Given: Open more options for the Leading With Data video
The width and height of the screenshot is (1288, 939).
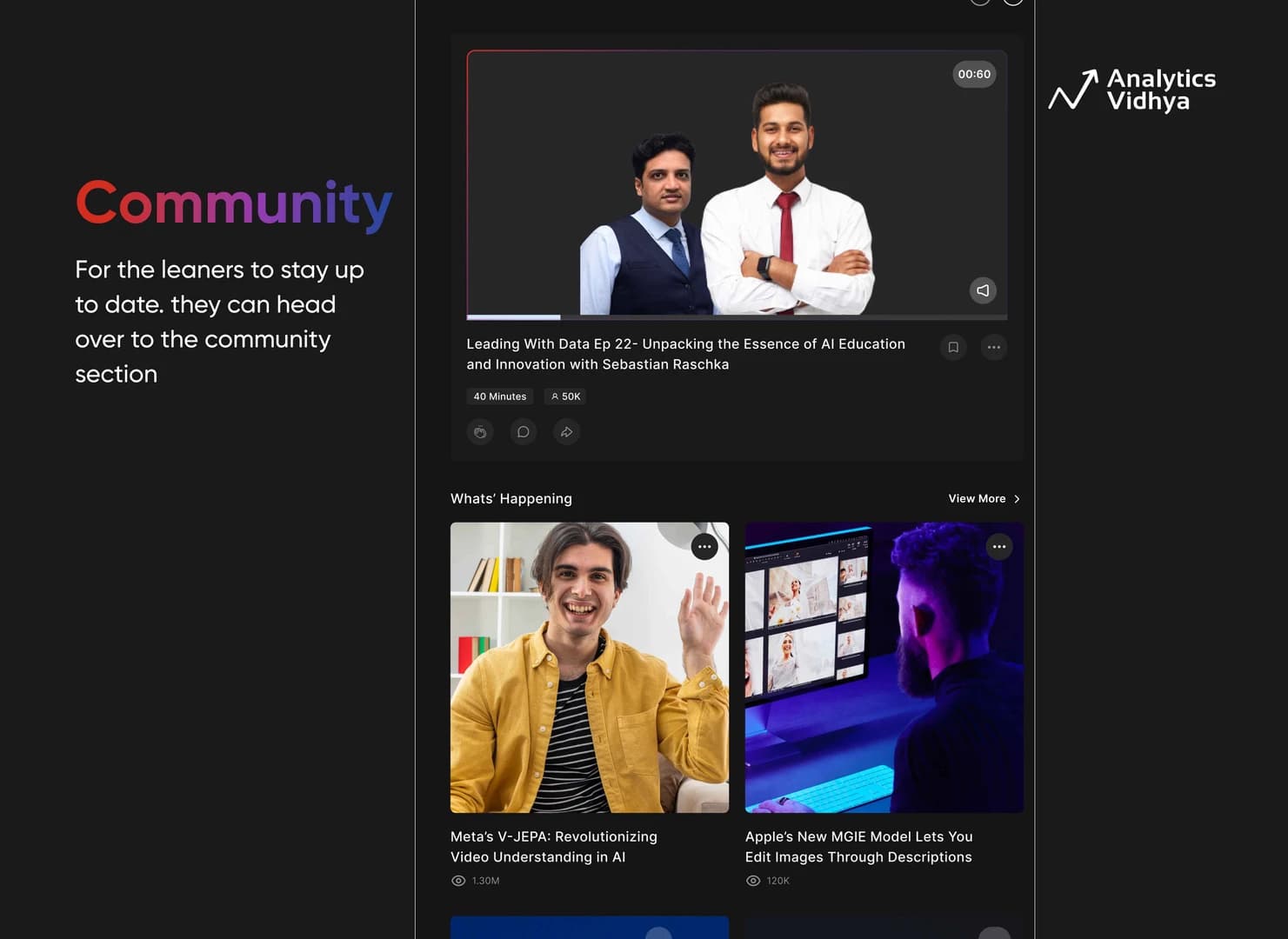Looking at the screenshot, I should click(x=993, y=347).
